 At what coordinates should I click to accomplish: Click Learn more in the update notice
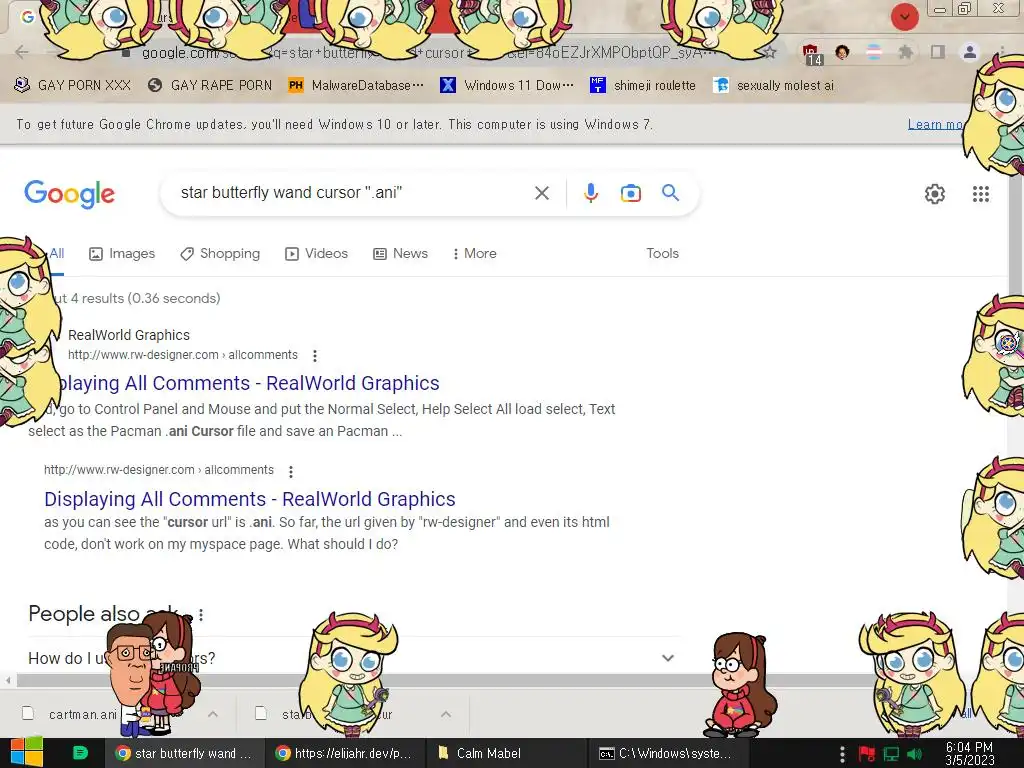[x=935, y=124]
